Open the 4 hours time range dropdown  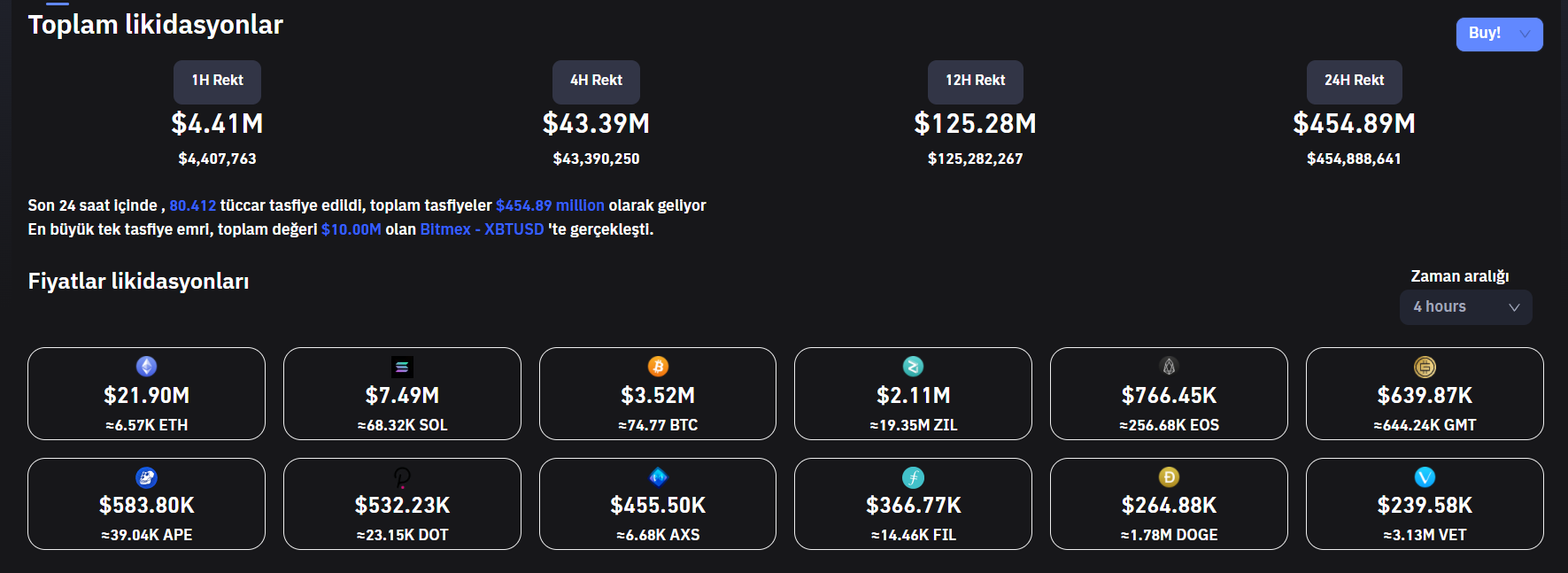tap(1465, 307)
